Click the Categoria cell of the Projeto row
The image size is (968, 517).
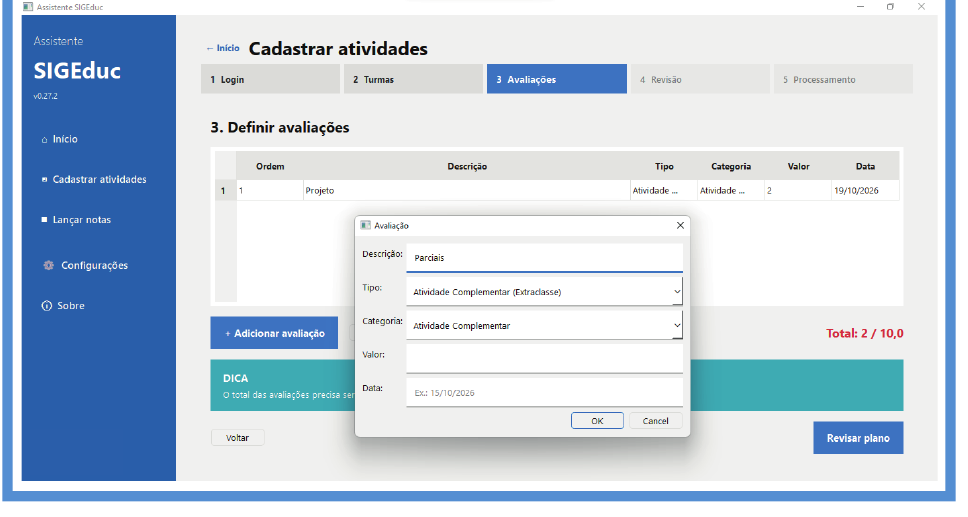(x=731, y=191)
